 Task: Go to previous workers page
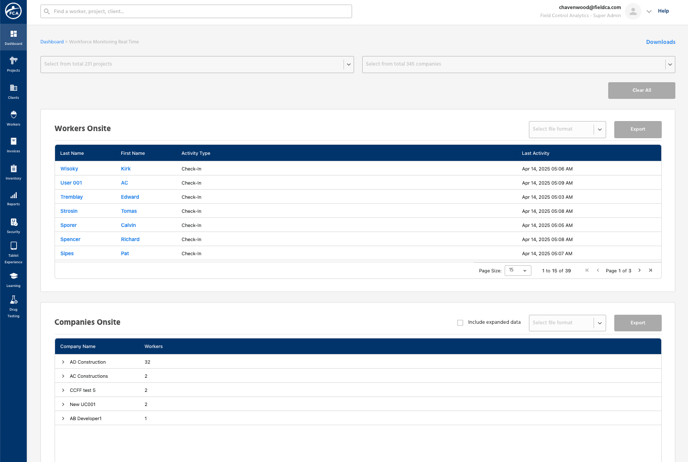click(x=598, y=270)
